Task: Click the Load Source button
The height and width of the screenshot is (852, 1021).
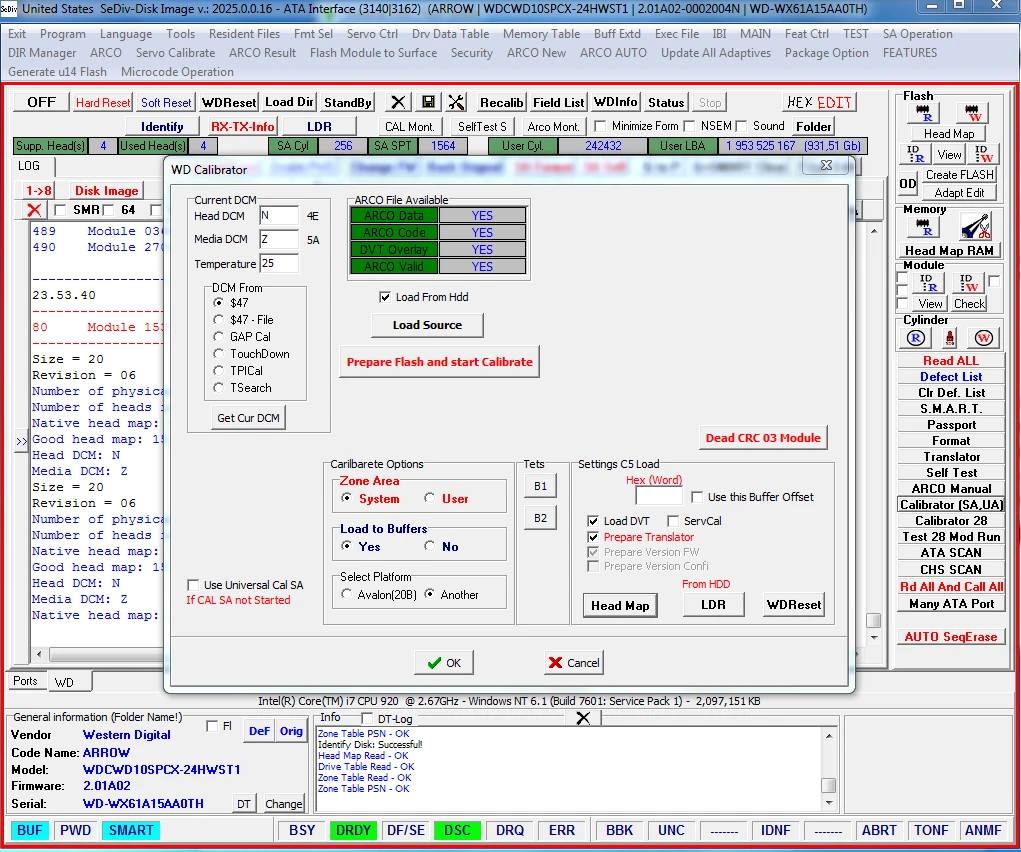Action: pos(427,325)
